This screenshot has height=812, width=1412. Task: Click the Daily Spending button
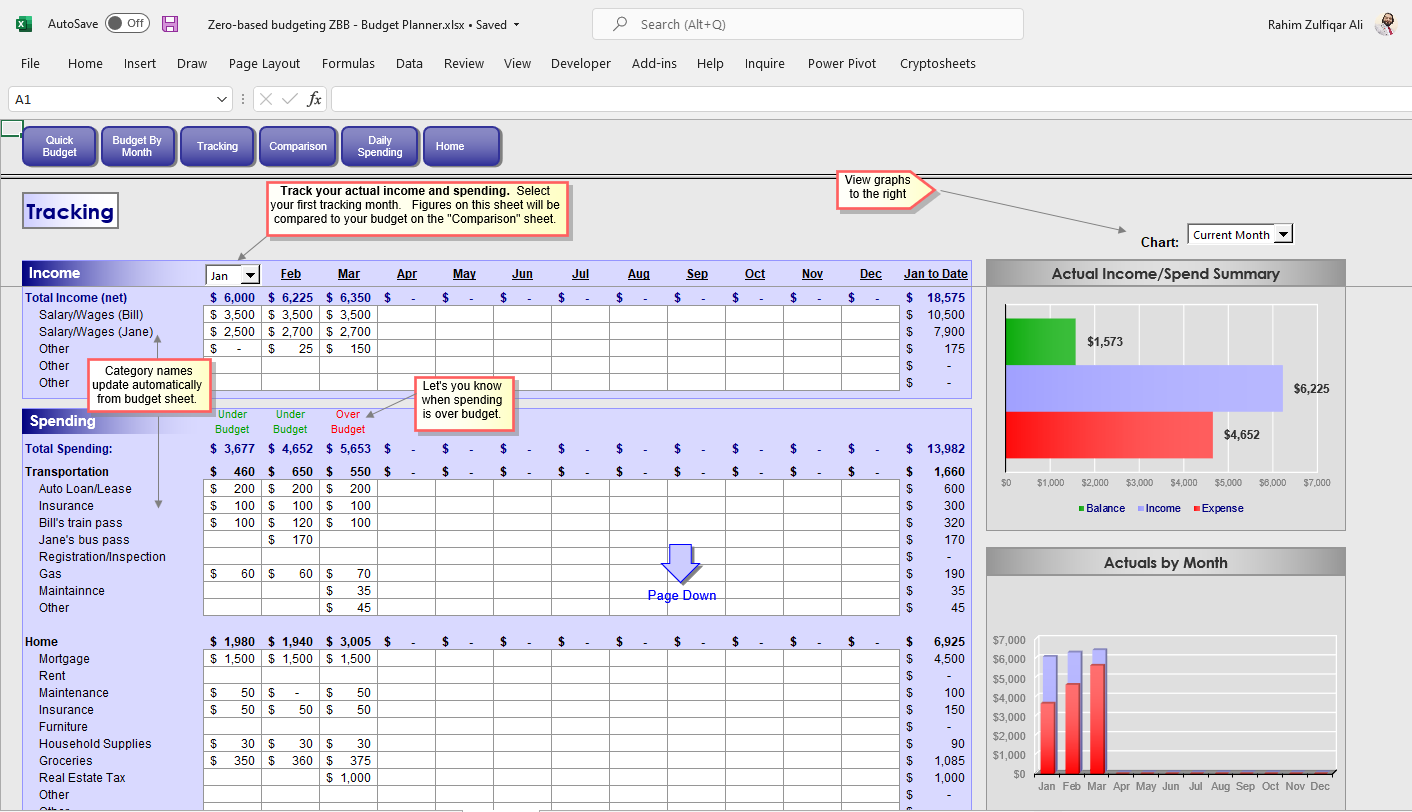click(380, 146)
